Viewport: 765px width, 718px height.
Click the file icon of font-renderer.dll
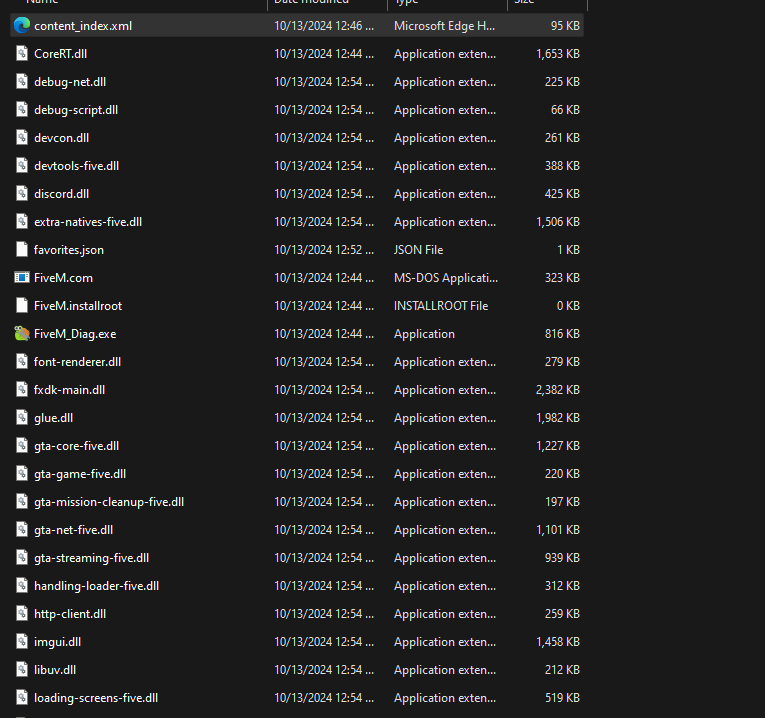pos(22,361)
